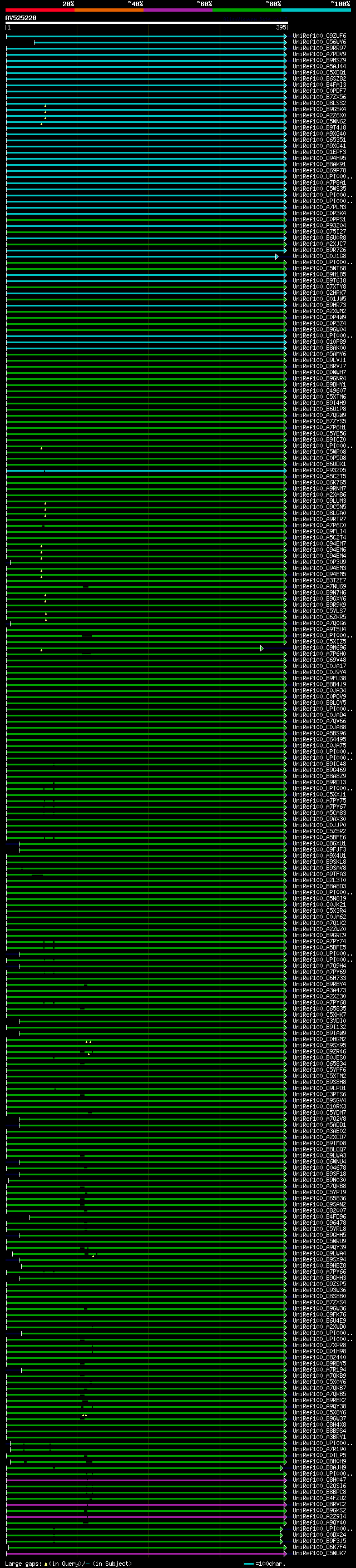Open hit UniRef100_Q9ZUF6
The width and height of the screenshot is (356, 1568).
tap(319, 36)
